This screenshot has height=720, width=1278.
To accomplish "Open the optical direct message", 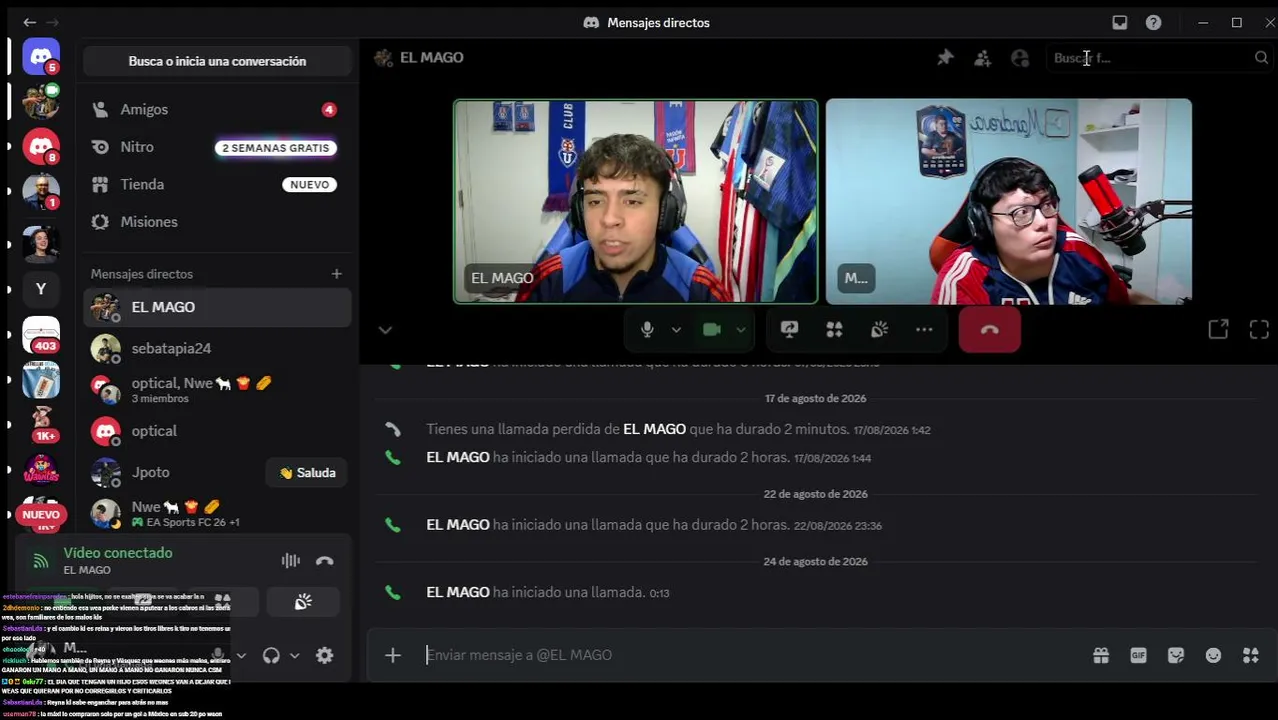I will coord(217,431).
